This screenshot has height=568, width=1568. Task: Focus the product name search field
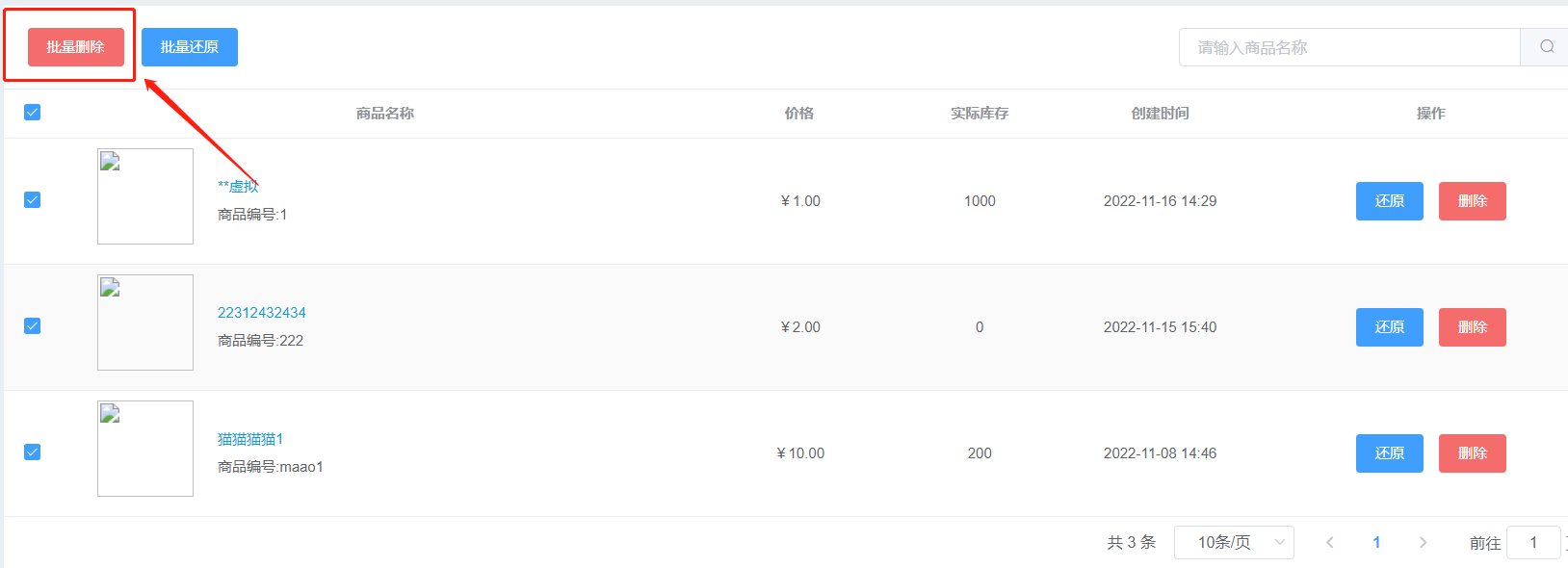coord(1349,47)
